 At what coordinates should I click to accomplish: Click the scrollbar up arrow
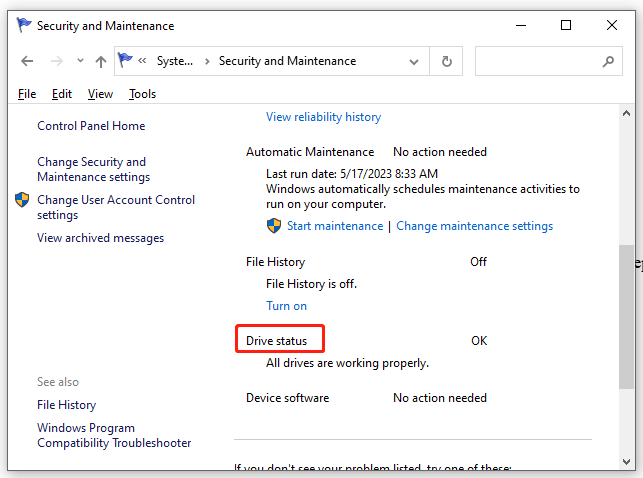(626, 114)
